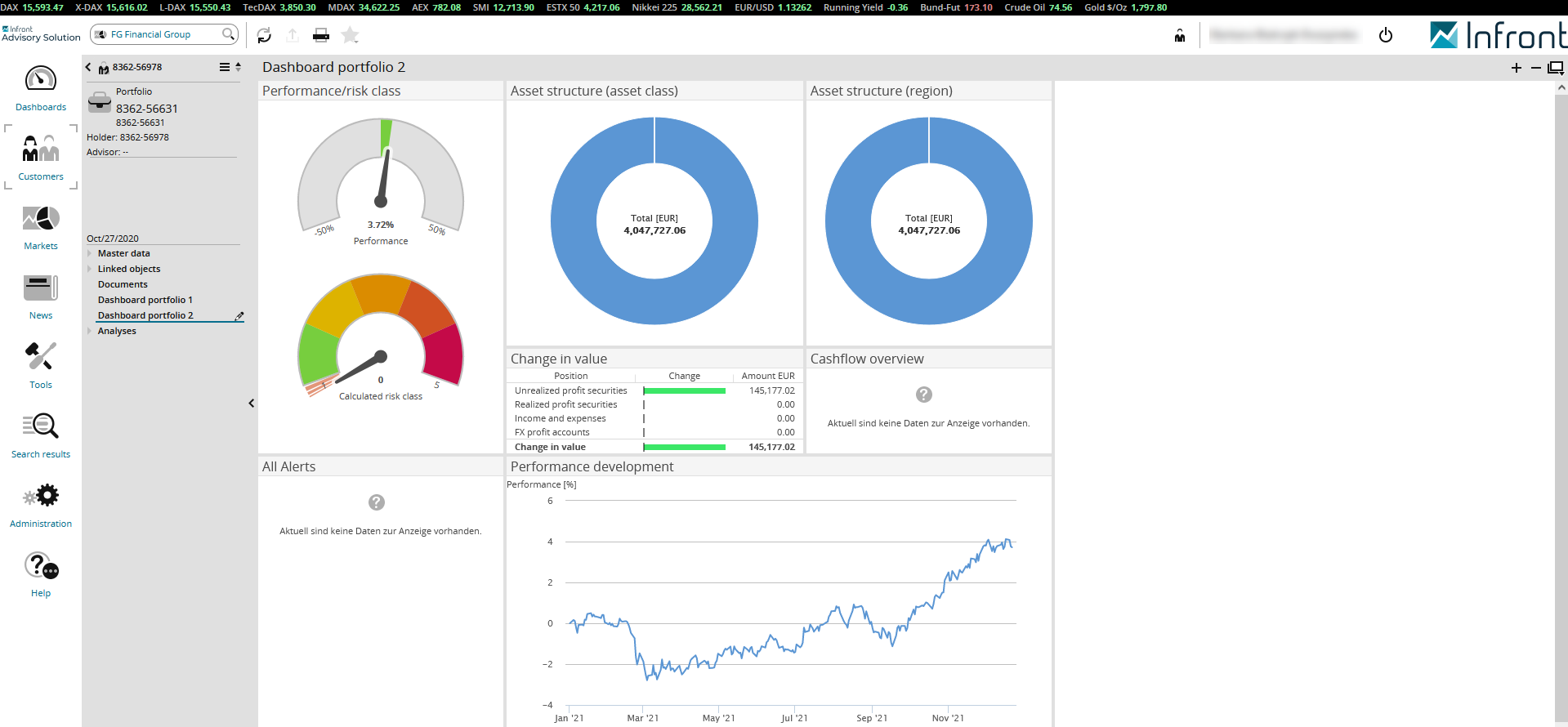This screenshot has height=727, width=1568.
Task: Expand the Master data tree node
Action: pos(90,254)
